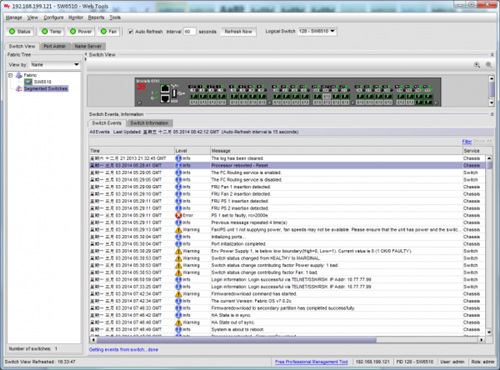Click the Brocade logo on switch image

(141, 87)
